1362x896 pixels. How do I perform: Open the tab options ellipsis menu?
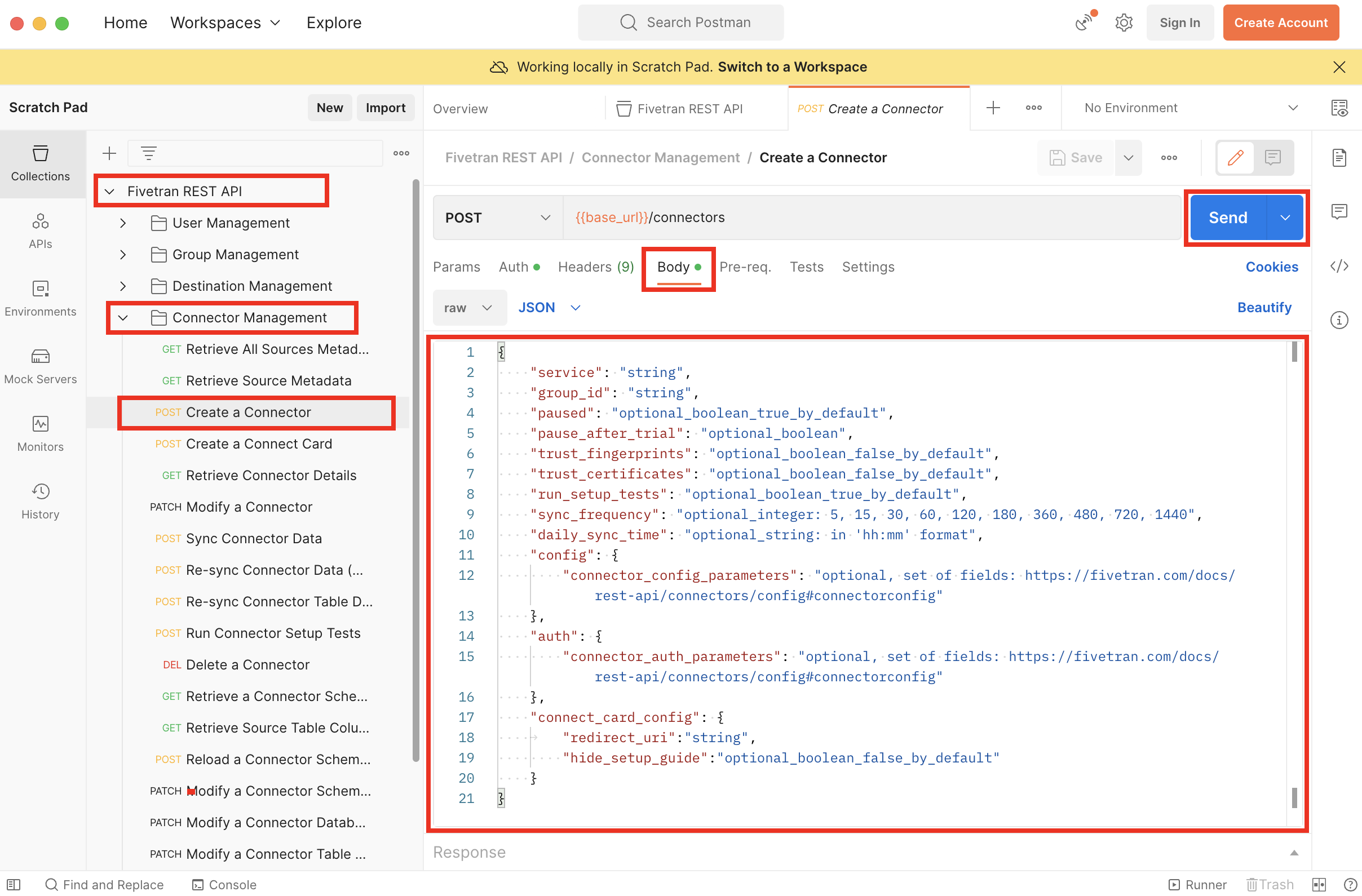click(x=1033, y=108)
